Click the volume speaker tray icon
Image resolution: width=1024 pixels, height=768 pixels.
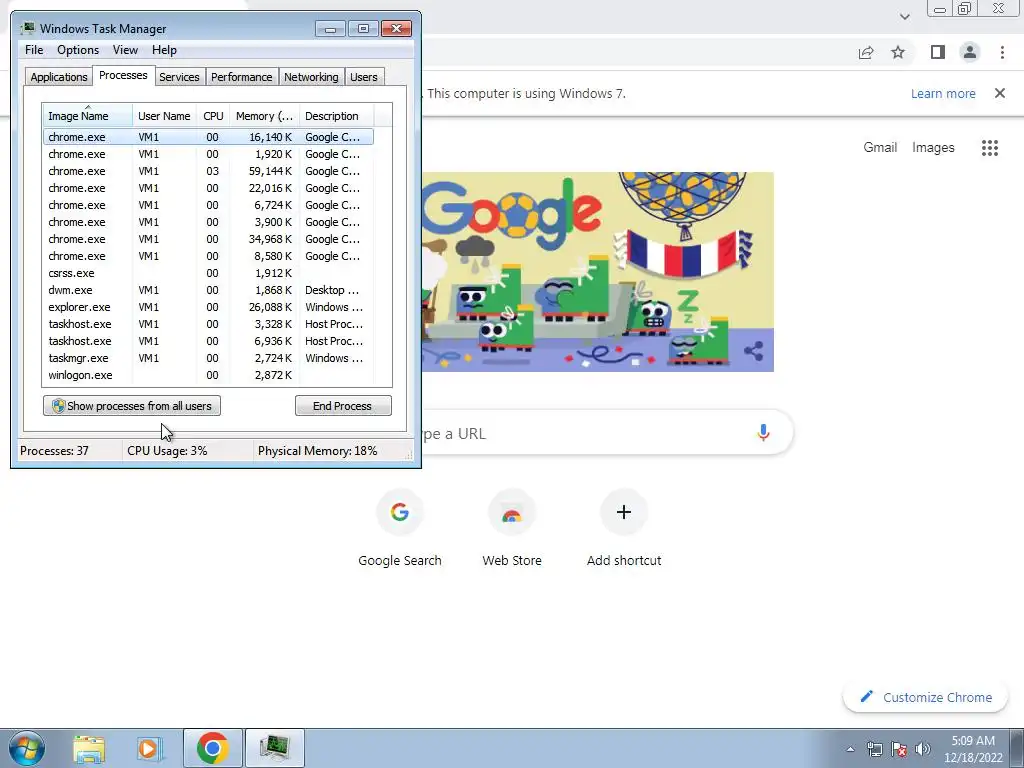[x=923, y=749]
